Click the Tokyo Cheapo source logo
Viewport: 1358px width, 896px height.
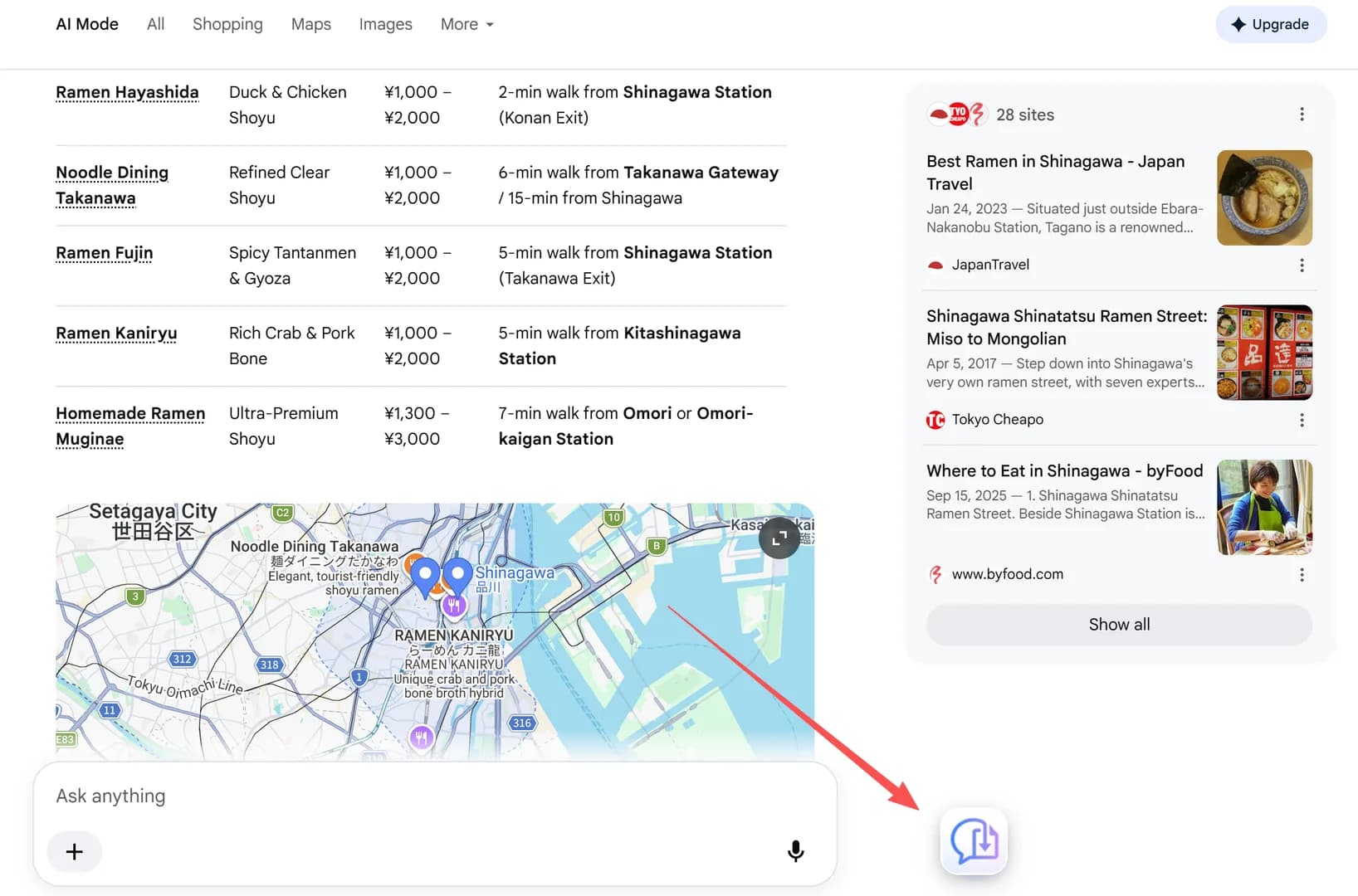pyautogui.click(x=935, y=420)
